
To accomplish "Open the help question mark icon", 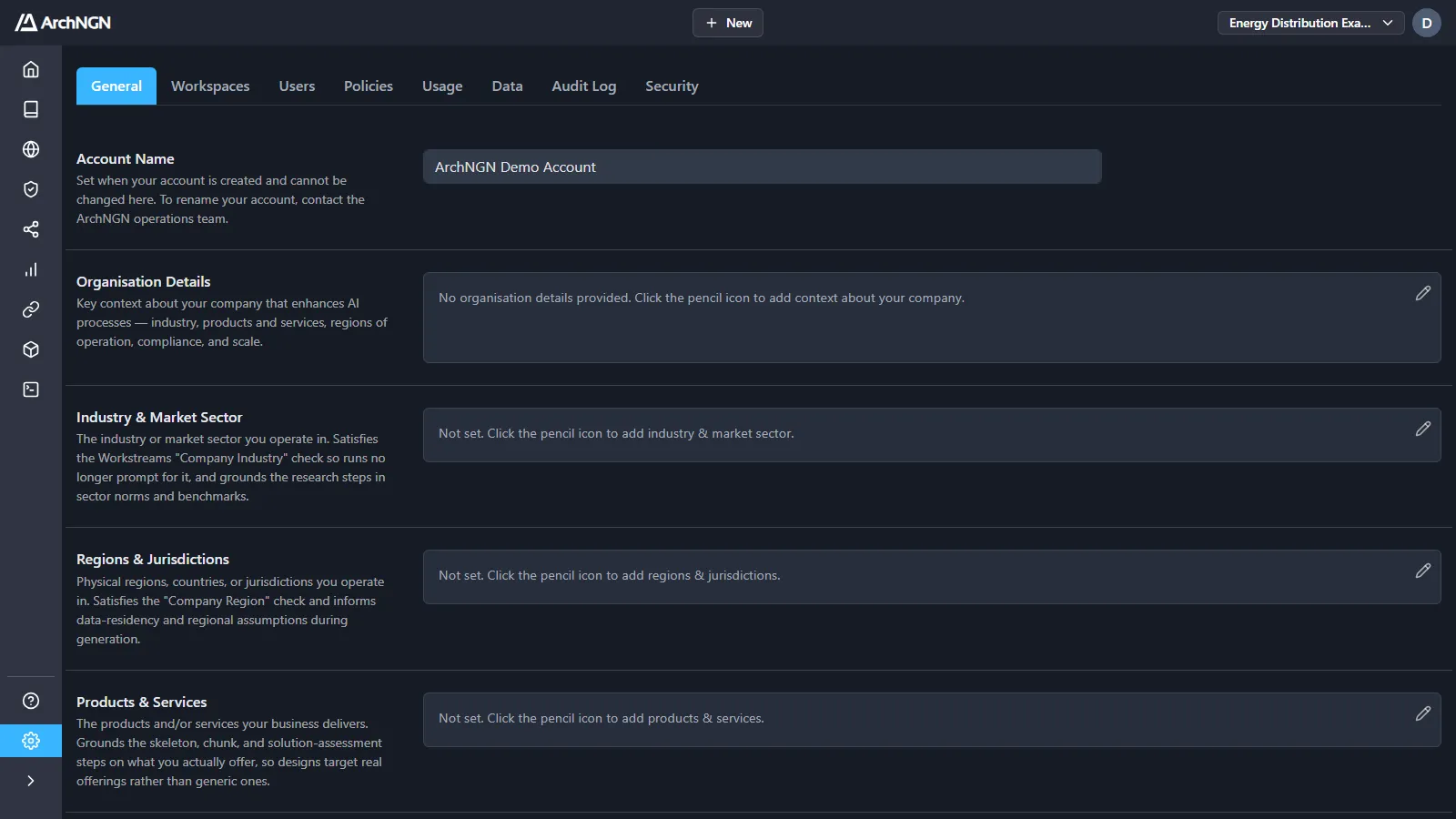I will tap(31, 701).
